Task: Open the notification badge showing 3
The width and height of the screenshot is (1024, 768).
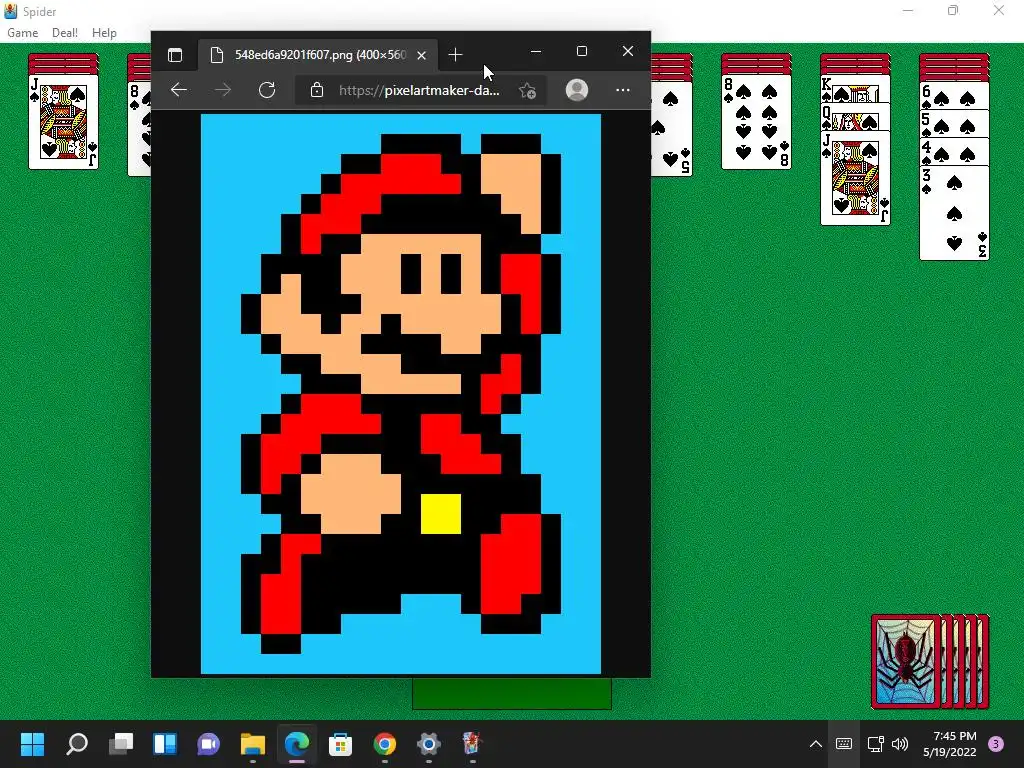Action: (996, 744)
